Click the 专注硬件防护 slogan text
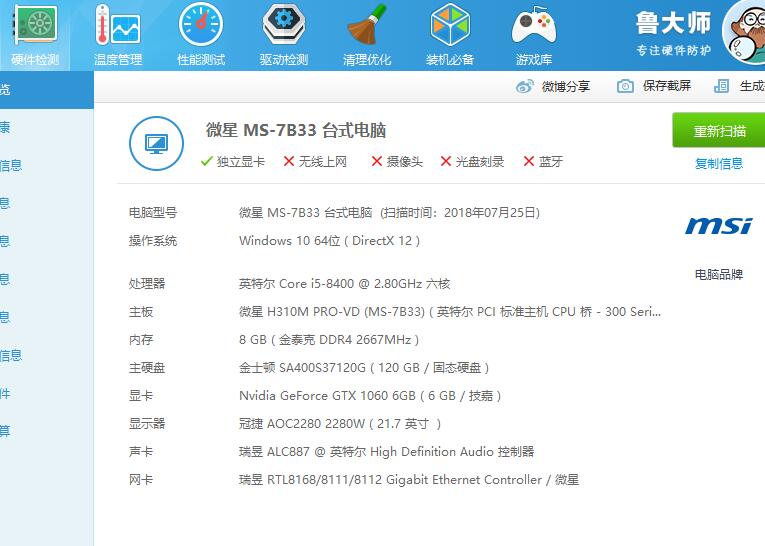 coord(673,50)
